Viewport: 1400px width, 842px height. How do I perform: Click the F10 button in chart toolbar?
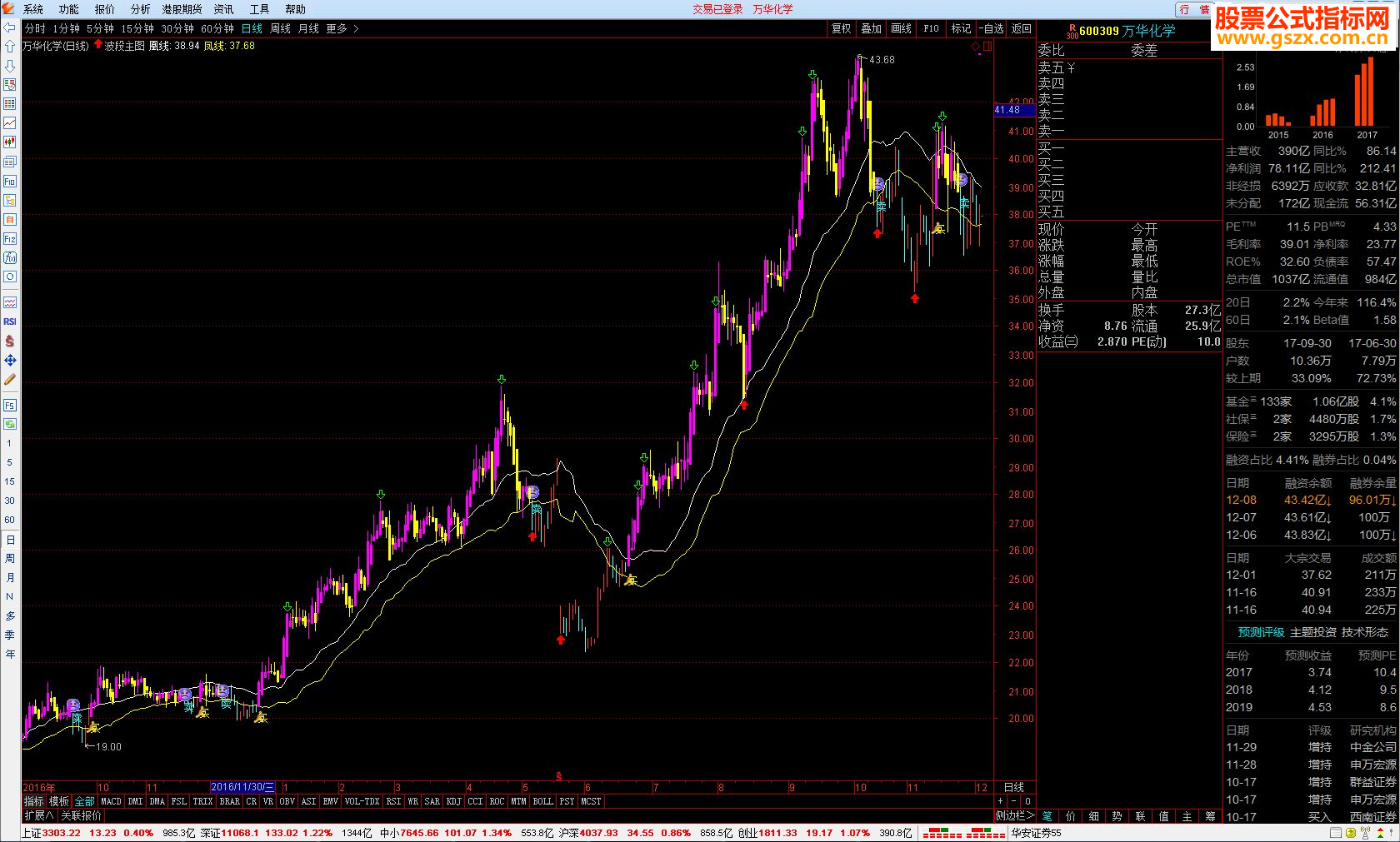pos(932,28)
